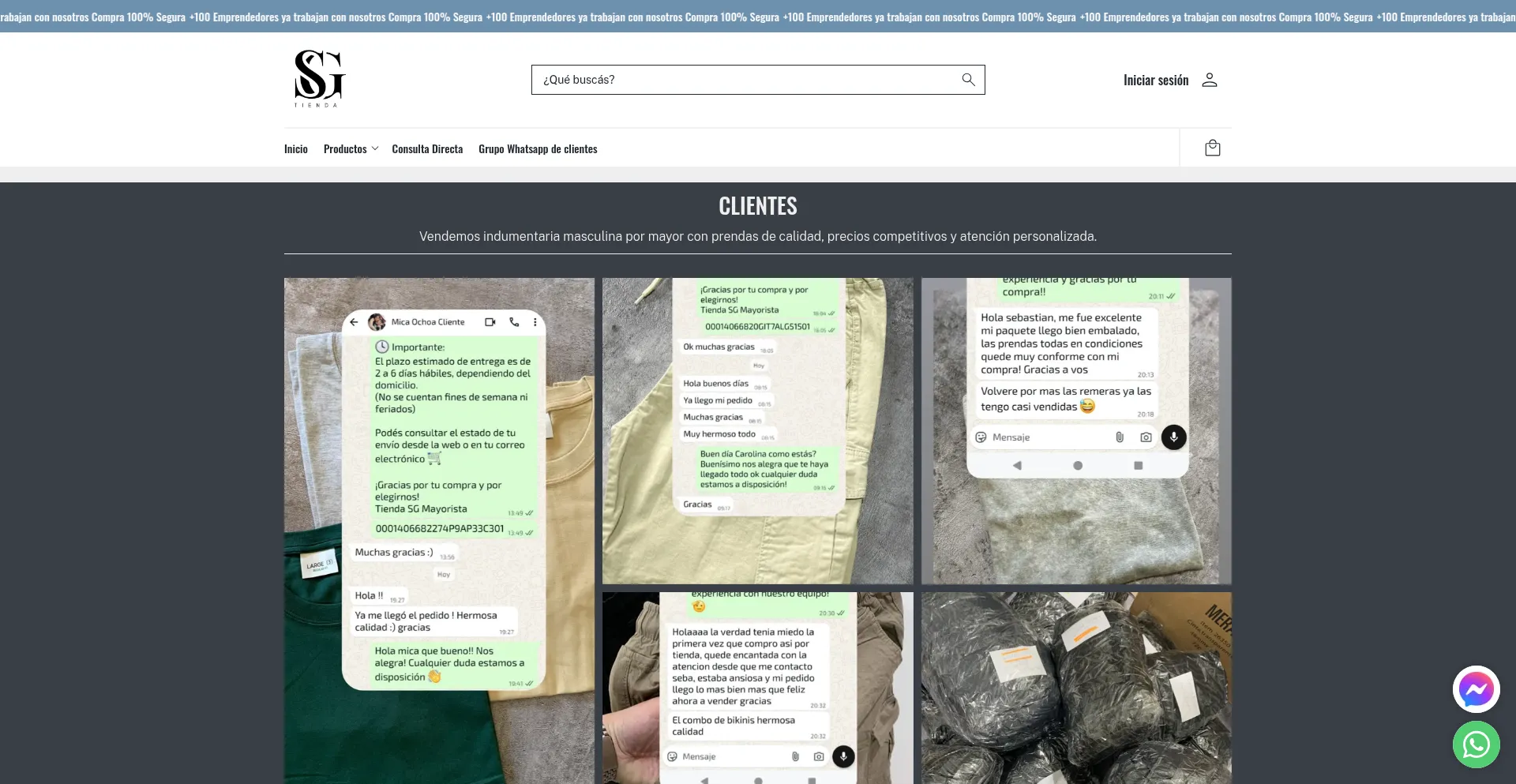
Task: Open the WhatsApp chat button
Action: pyautogui.click(x=1476, y=745)
